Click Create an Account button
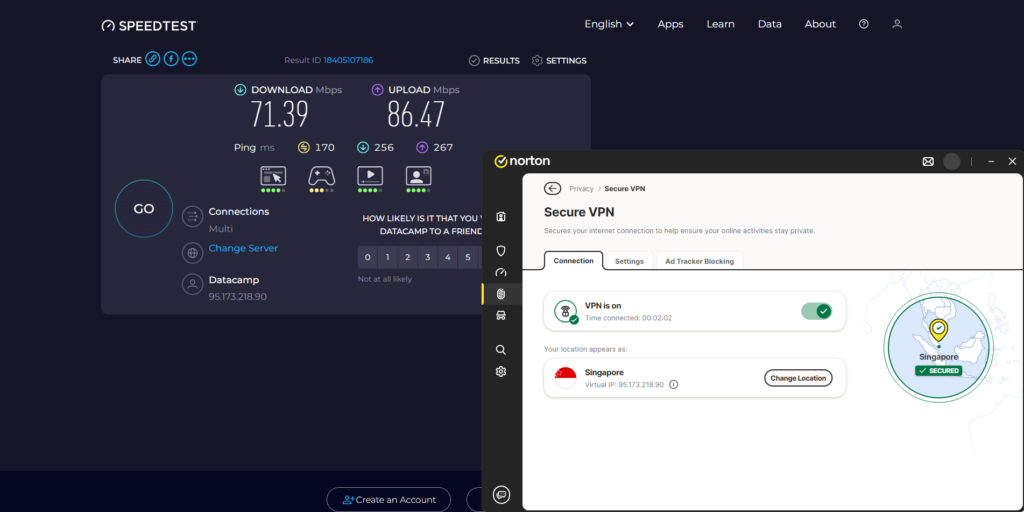The image size is (1024, 512). (389, 500)
